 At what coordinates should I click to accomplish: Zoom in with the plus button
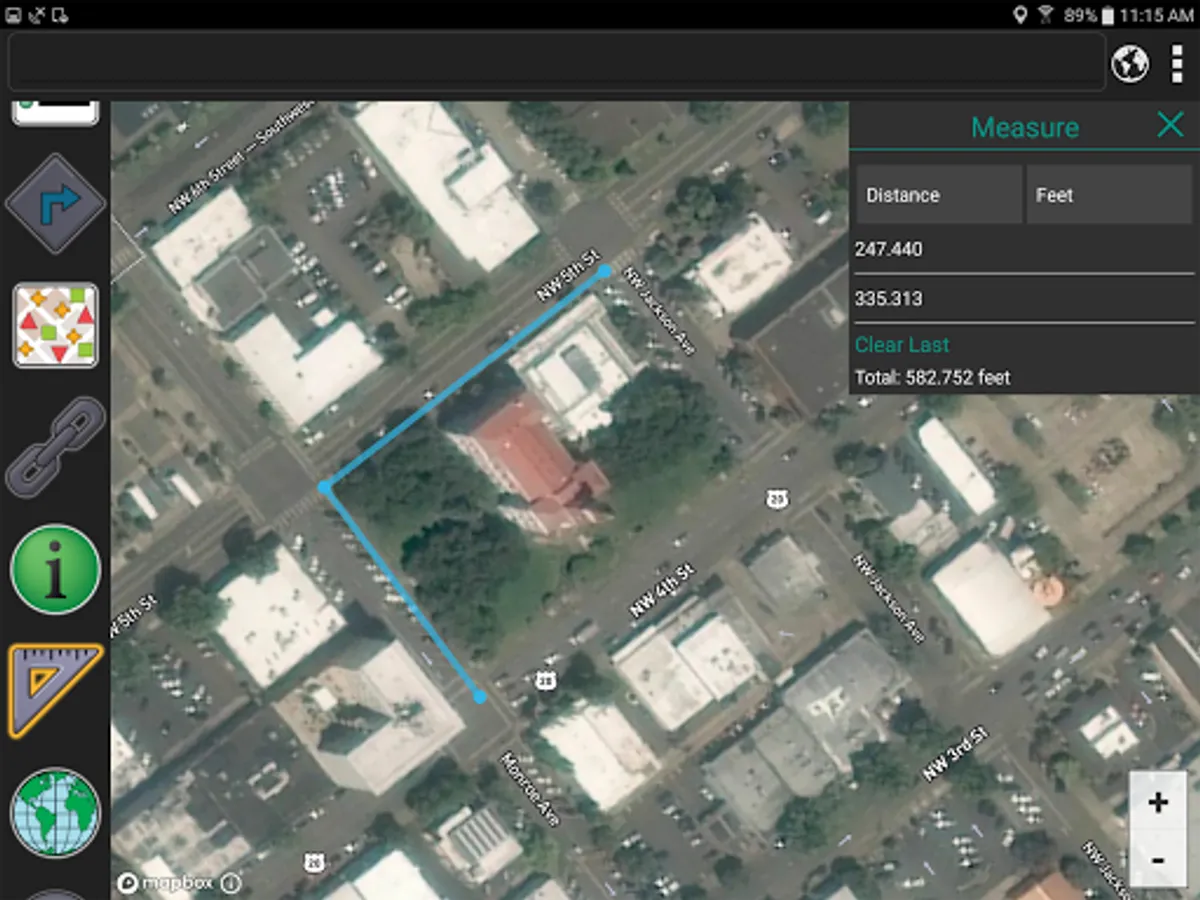[x=1158, y=802]
